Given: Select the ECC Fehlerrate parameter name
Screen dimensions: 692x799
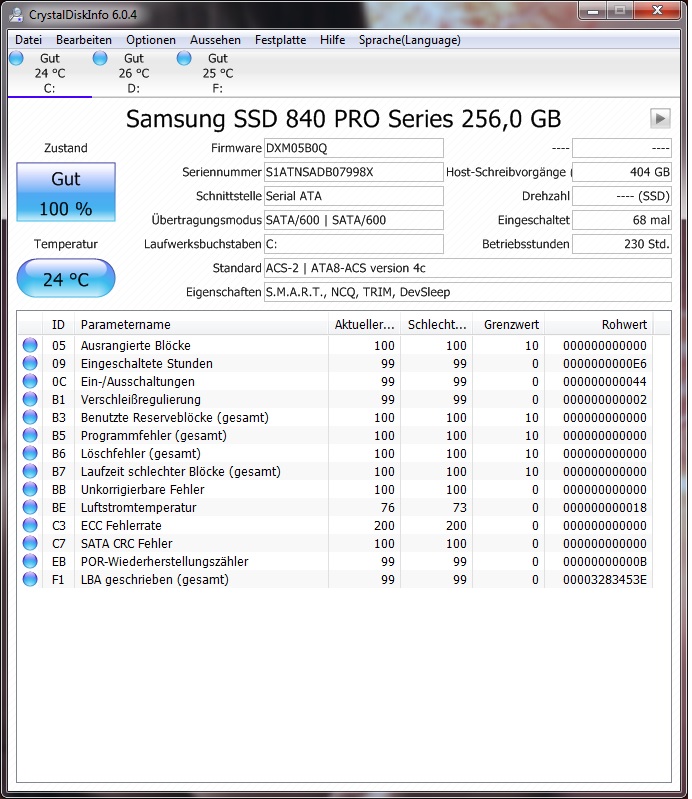Looking at the screenshot, I should pos(121,525).
